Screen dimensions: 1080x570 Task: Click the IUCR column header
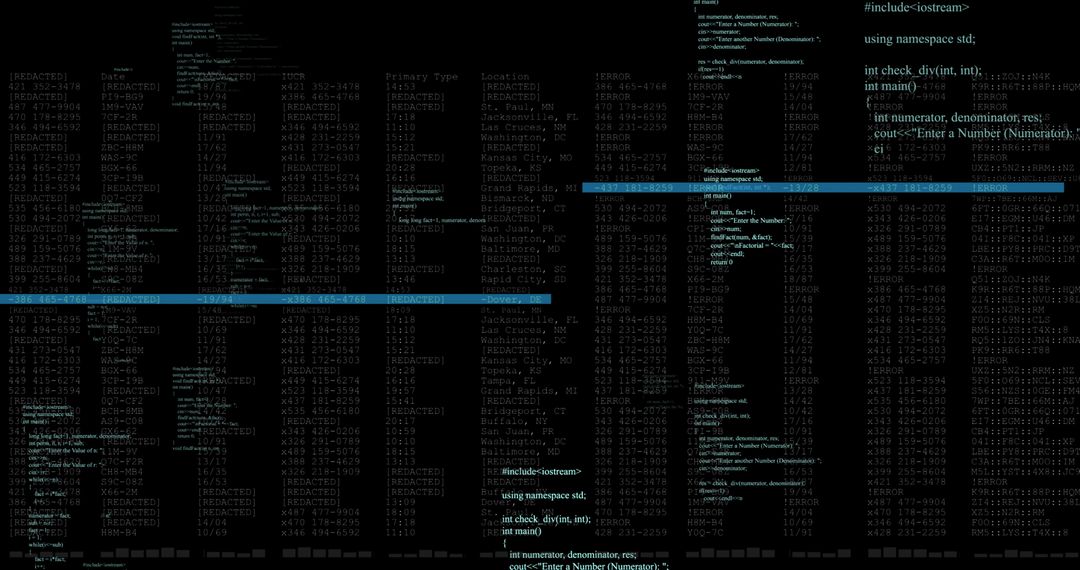tap(293, 76)
